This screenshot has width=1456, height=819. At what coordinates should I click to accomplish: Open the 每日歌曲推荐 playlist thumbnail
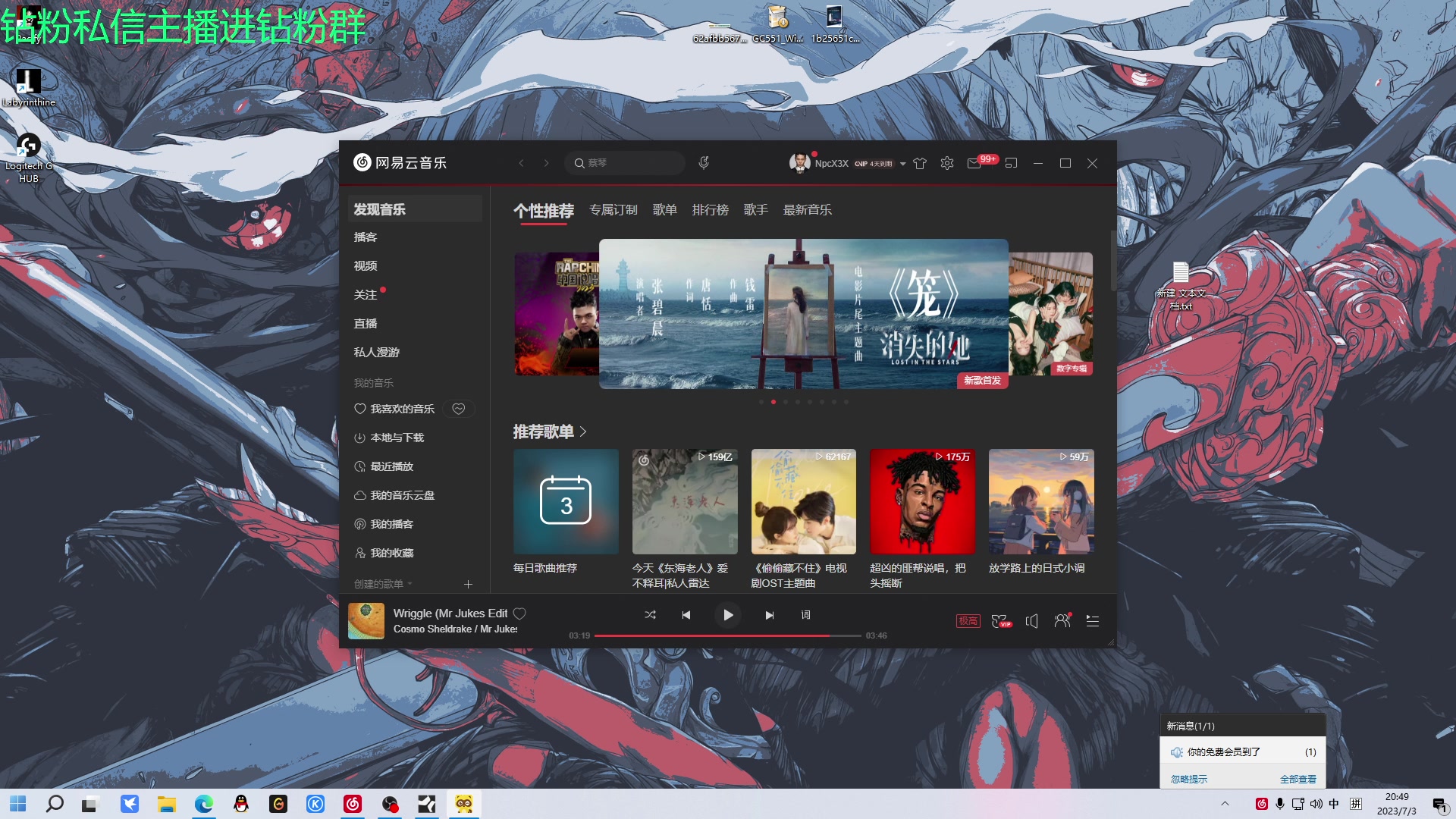[x=566, y=501]
